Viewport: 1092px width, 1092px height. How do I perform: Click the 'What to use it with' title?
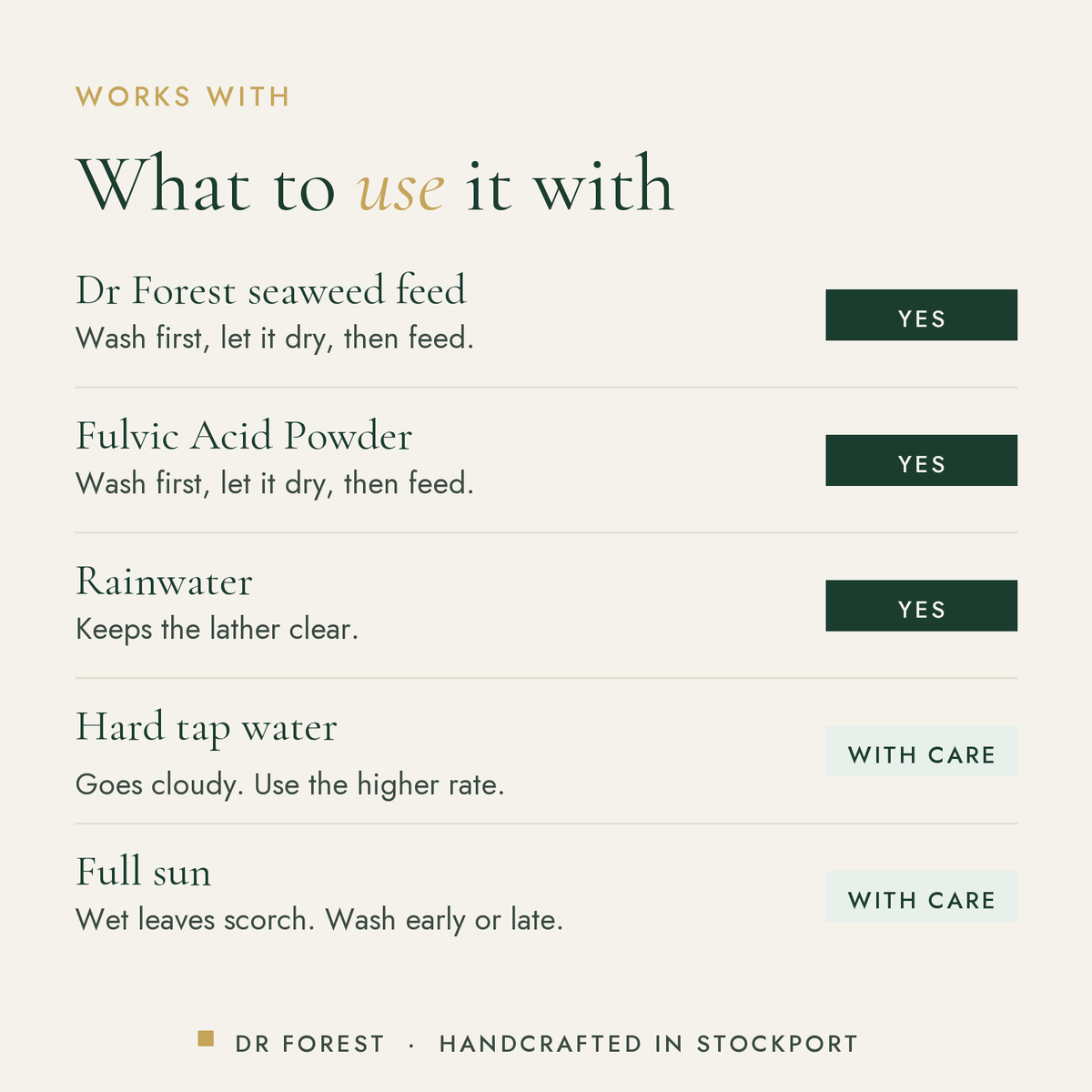(375, 185)
